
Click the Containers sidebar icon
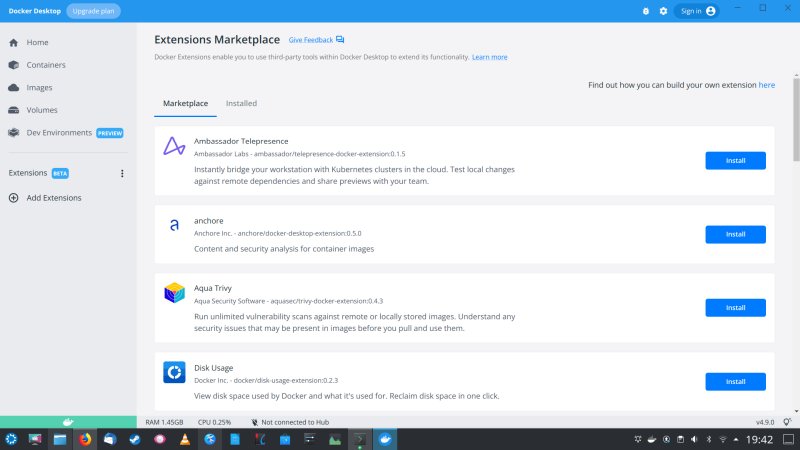[14, 65]
